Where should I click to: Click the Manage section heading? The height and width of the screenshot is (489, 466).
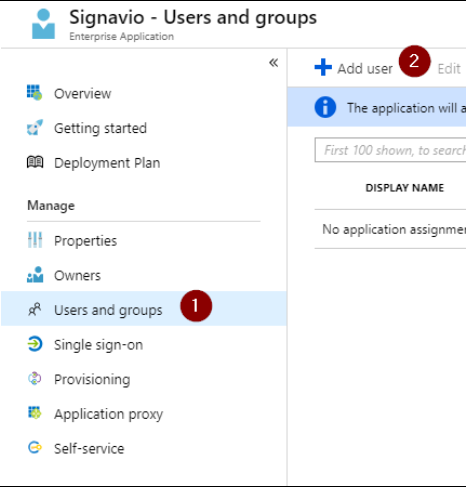pyautogui.click(x=51, y=206)
